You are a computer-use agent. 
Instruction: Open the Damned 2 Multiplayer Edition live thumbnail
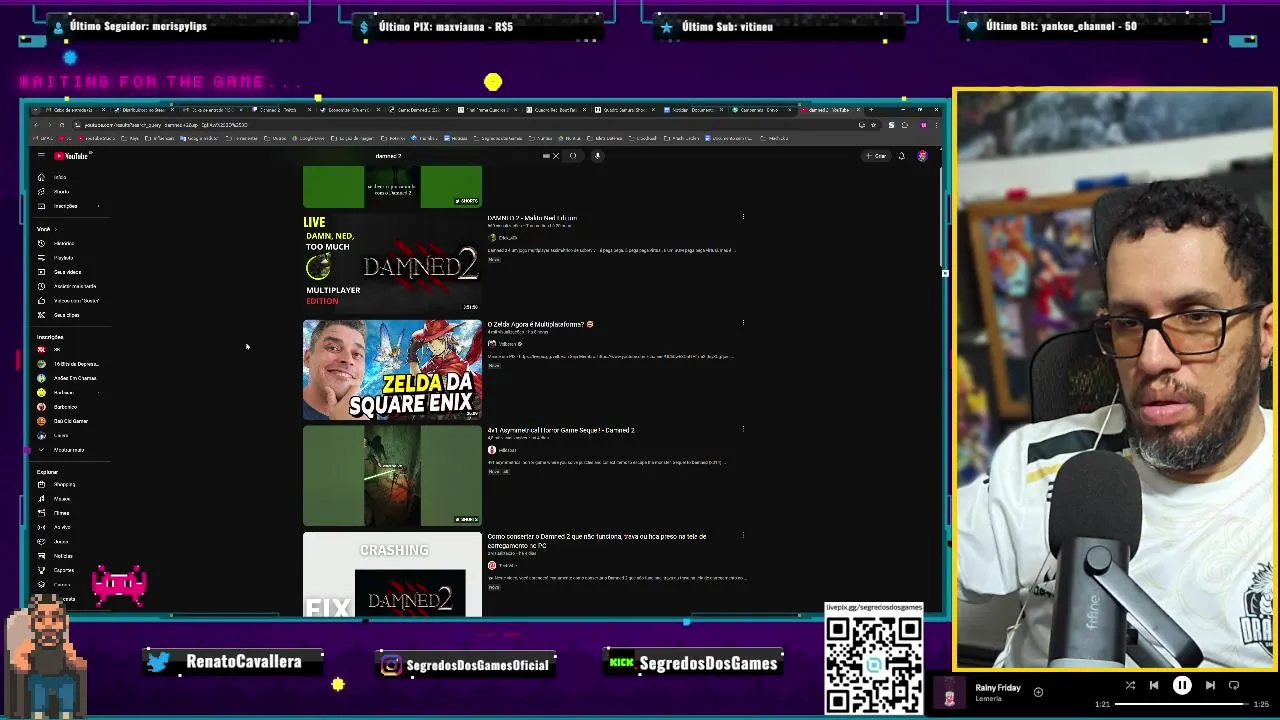click(x=392, y=263)
